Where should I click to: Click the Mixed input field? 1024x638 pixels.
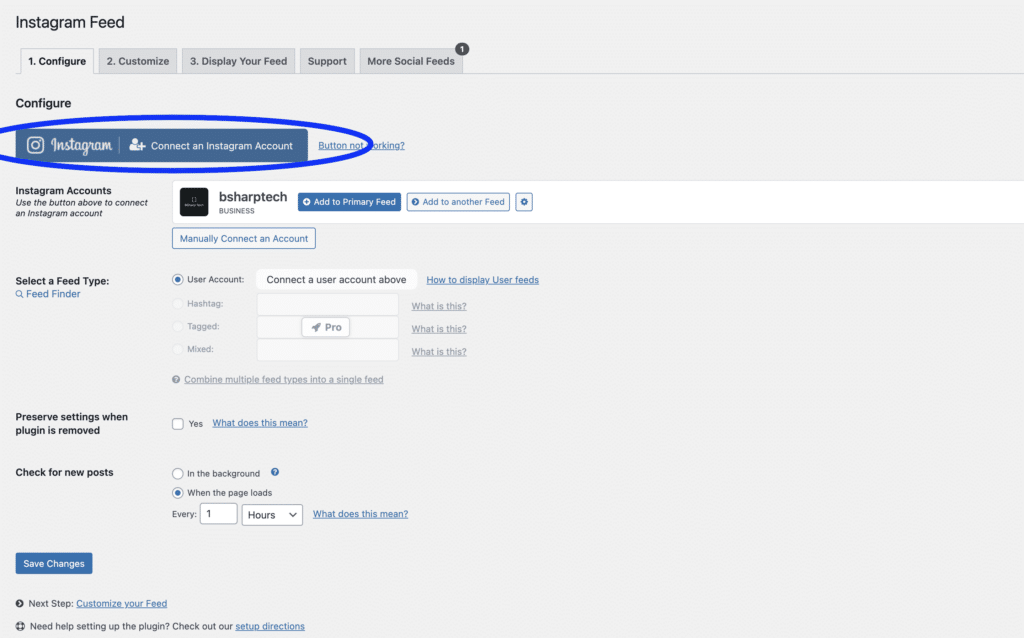click(328, 350)
